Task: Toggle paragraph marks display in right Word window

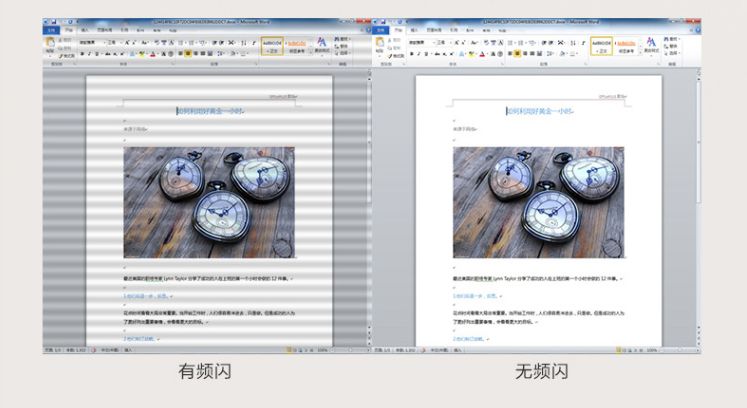Action: point(583,42)
